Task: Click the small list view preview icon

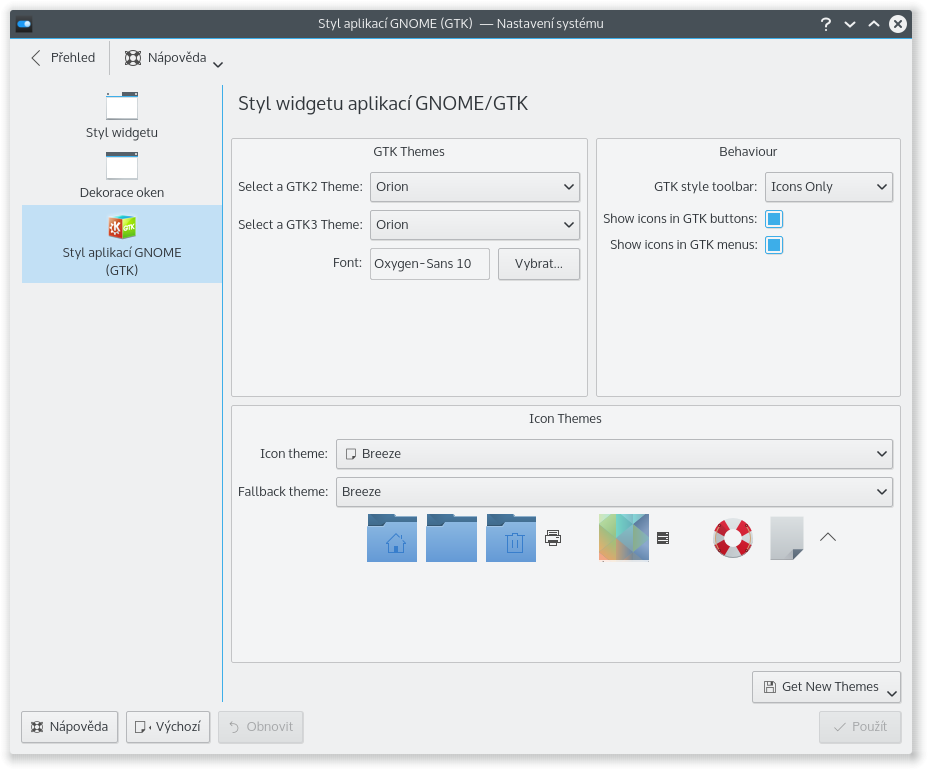Action: point(663,538)
